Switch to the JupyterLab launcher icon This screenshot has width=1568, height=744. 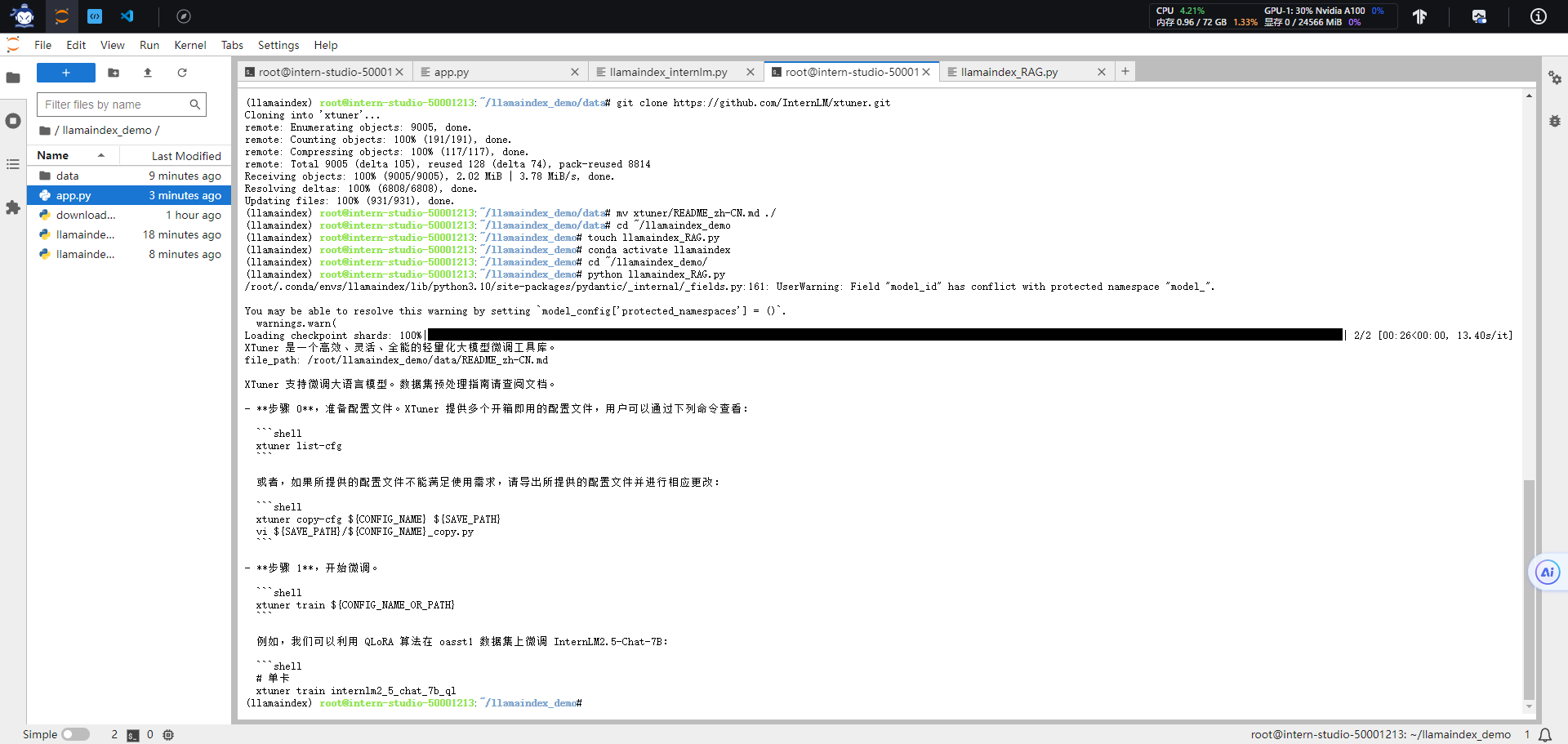pyautogui.click(x=61, y=16)
